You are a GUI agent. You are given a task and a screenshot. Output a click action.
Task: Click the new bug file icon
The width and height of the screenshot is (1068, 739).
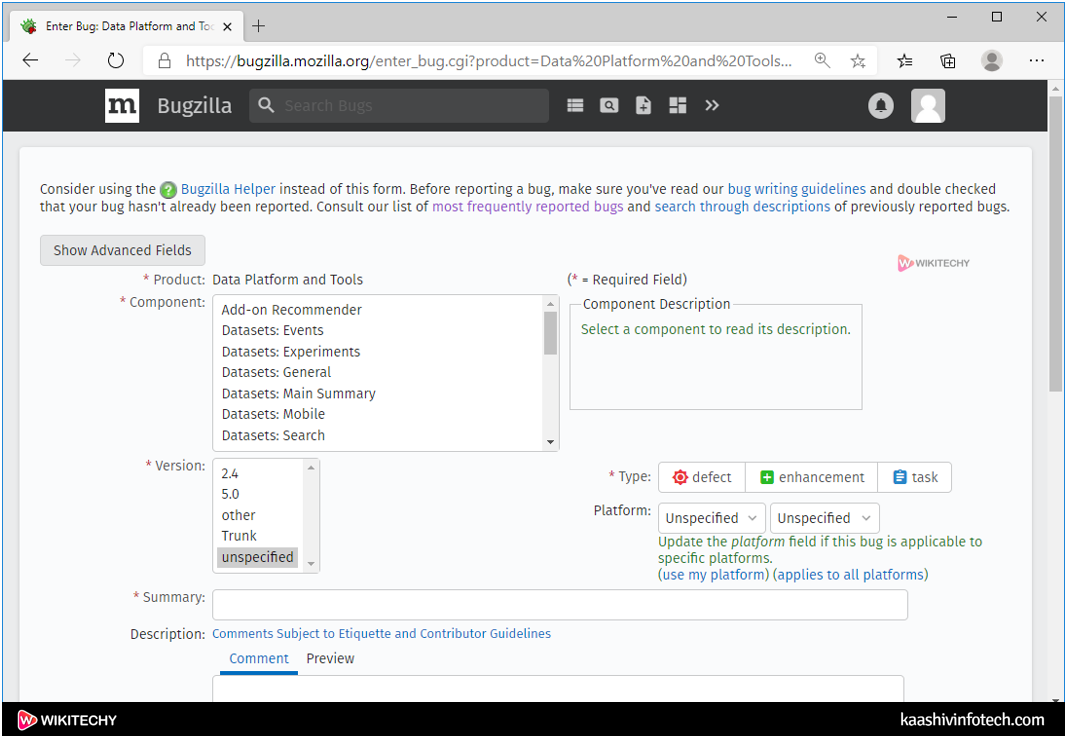[643, 106]
